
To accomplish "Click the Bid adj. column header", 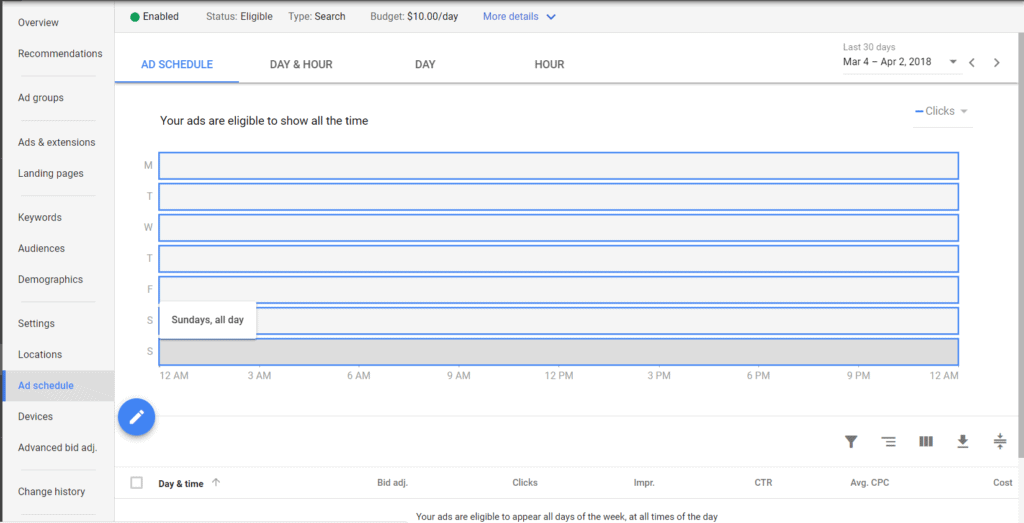I will click(392, 483).
